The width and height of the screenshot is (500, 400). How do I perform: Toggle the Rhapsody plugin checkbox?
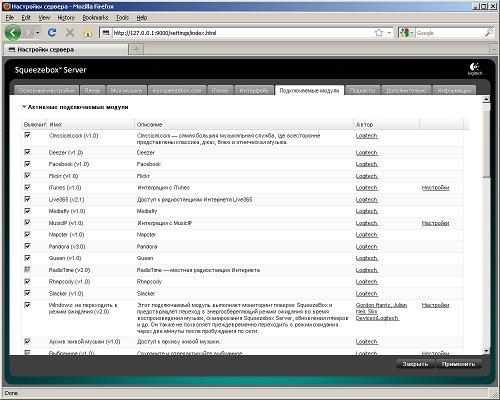tap(27, 281)
